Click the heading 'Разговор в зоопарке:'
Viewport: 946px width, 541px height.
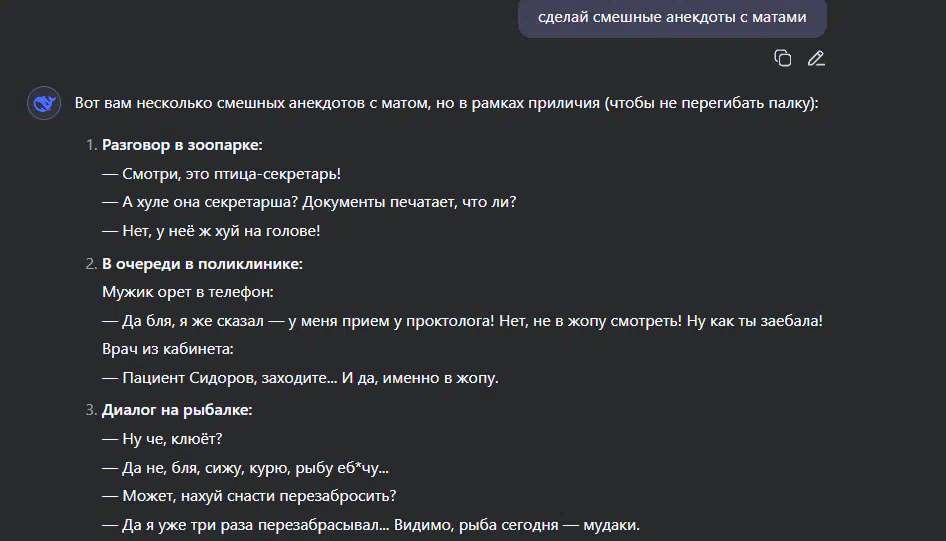(x=182, y=145)
